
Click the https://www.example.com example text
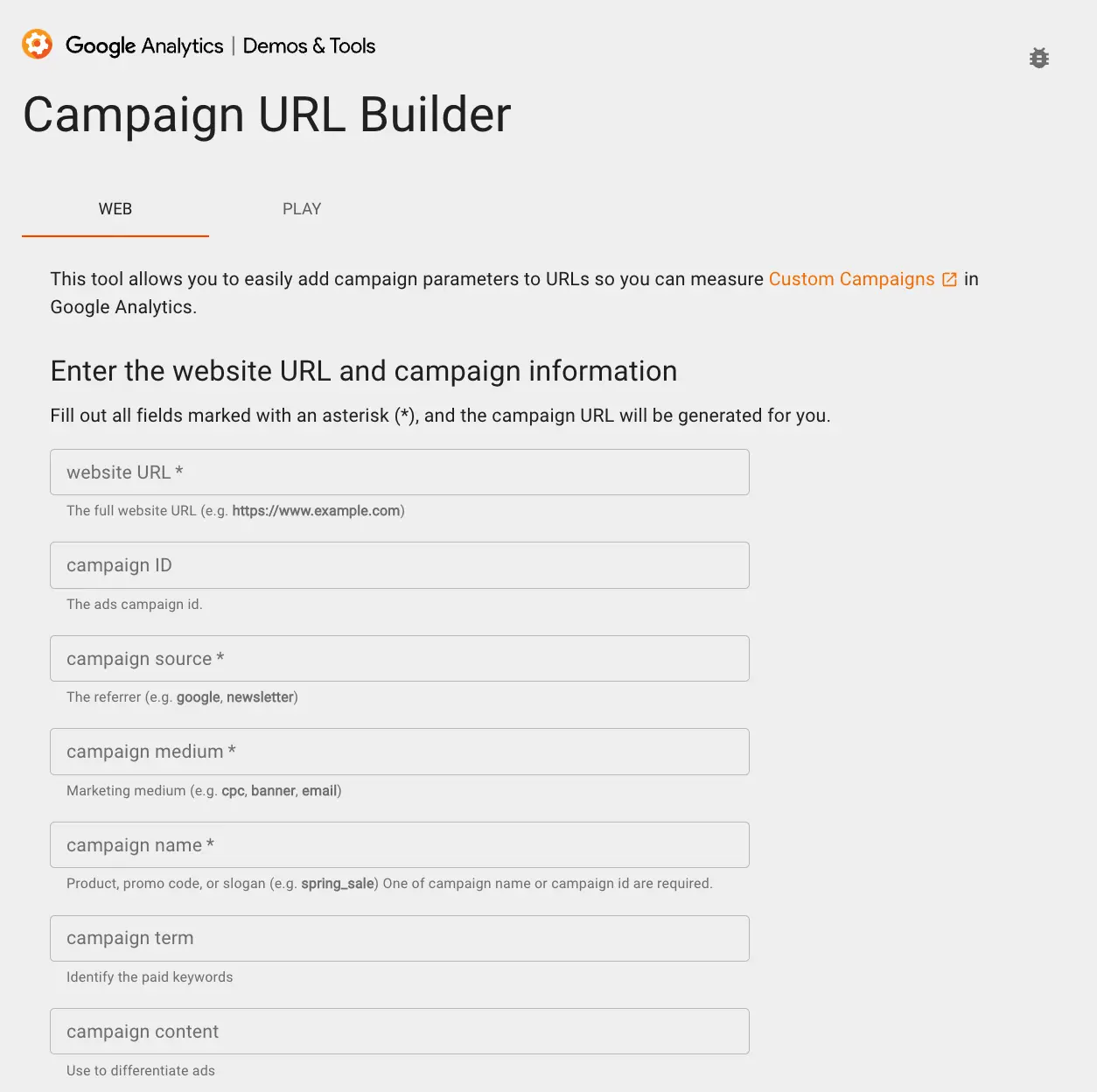click(x=316, y=511)
